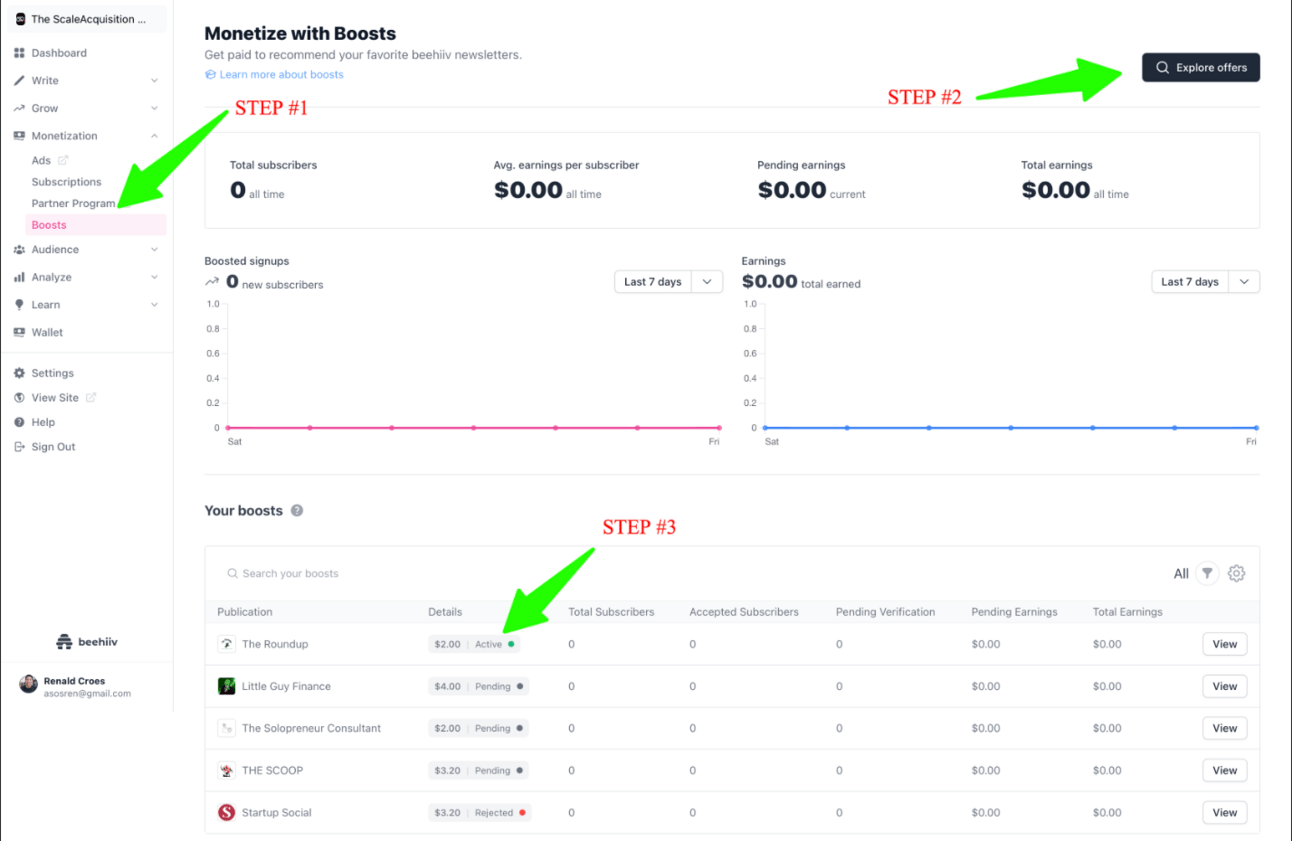Viewport: 1292px width, 841px height.
Task: View The Roundup boost details
Action: point(1225,644)
